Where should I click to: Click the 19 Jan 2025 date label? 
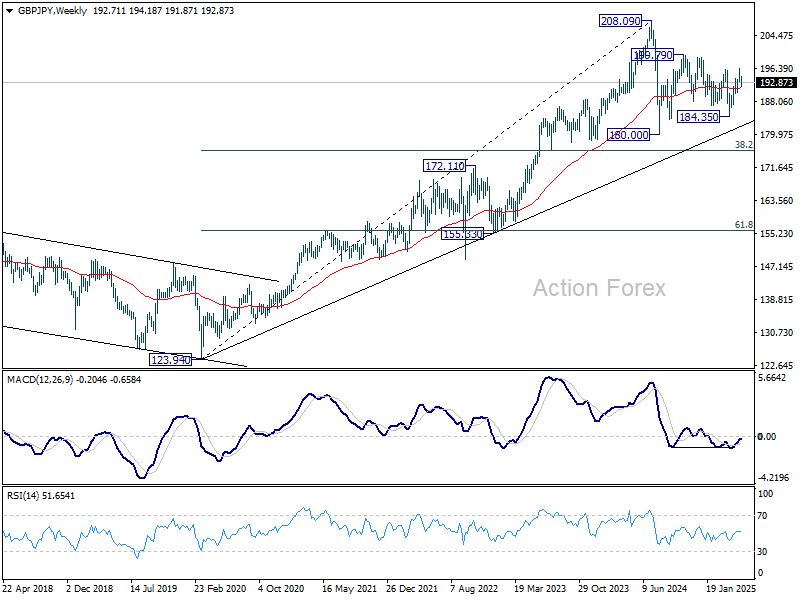[731, 589]
